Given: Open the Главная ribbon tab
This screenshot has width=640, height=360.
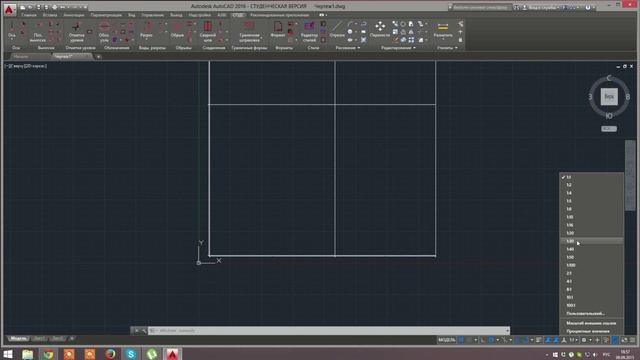Looking at the screenshot, I should 29,15.
